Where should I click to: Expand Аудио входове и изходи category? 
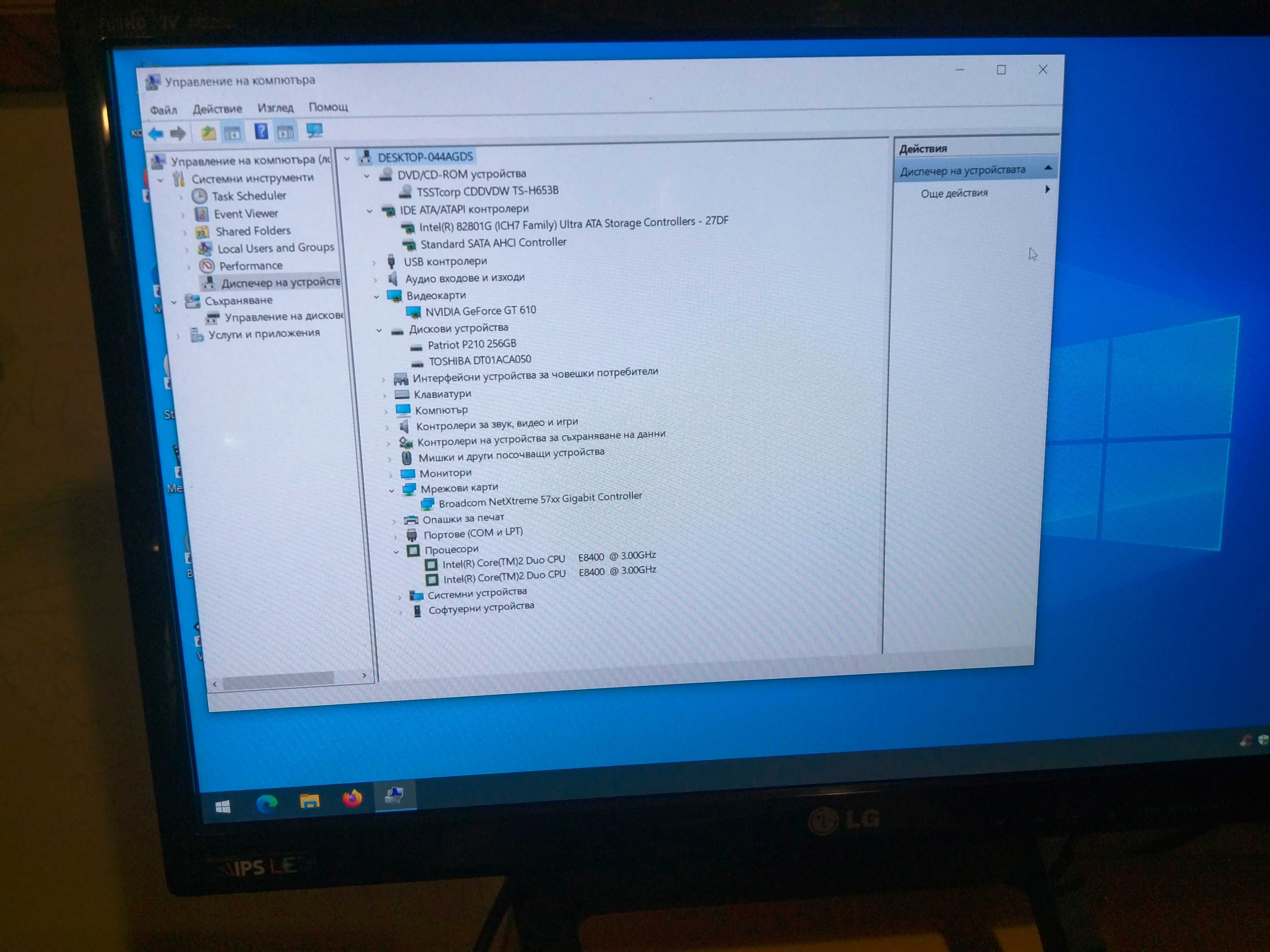pyautogui.click(x=375, y=280)
